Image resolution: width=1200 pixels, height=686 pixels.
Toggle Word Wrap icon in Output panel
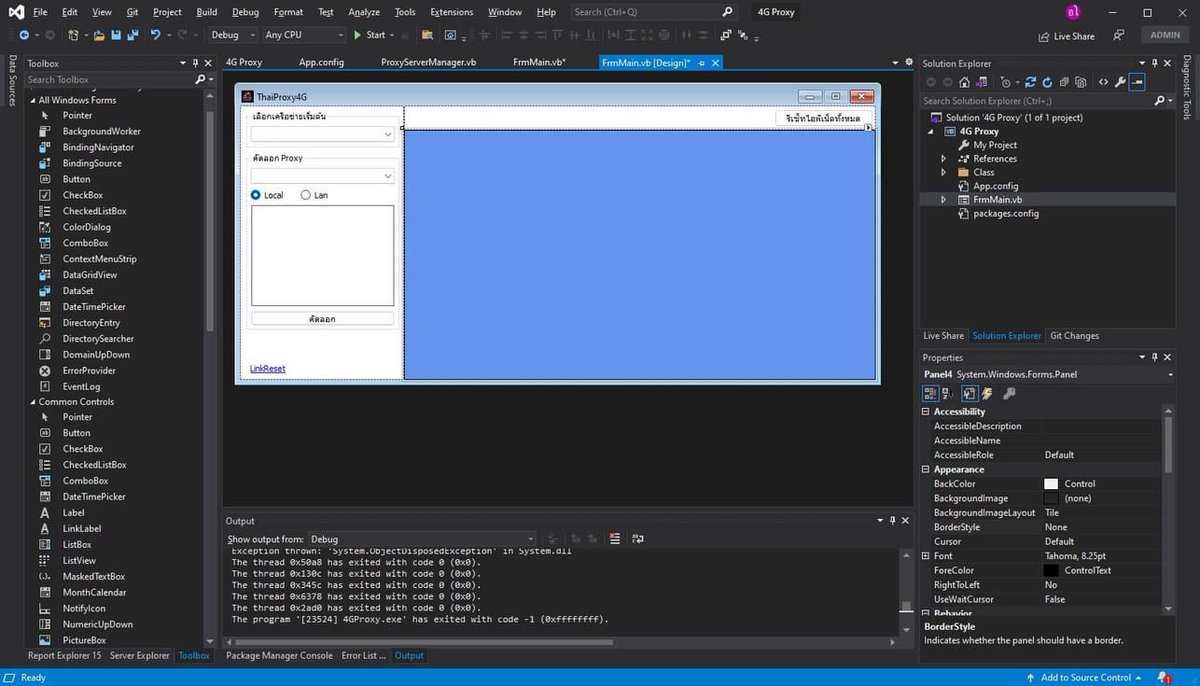click(x=638, y=539)
